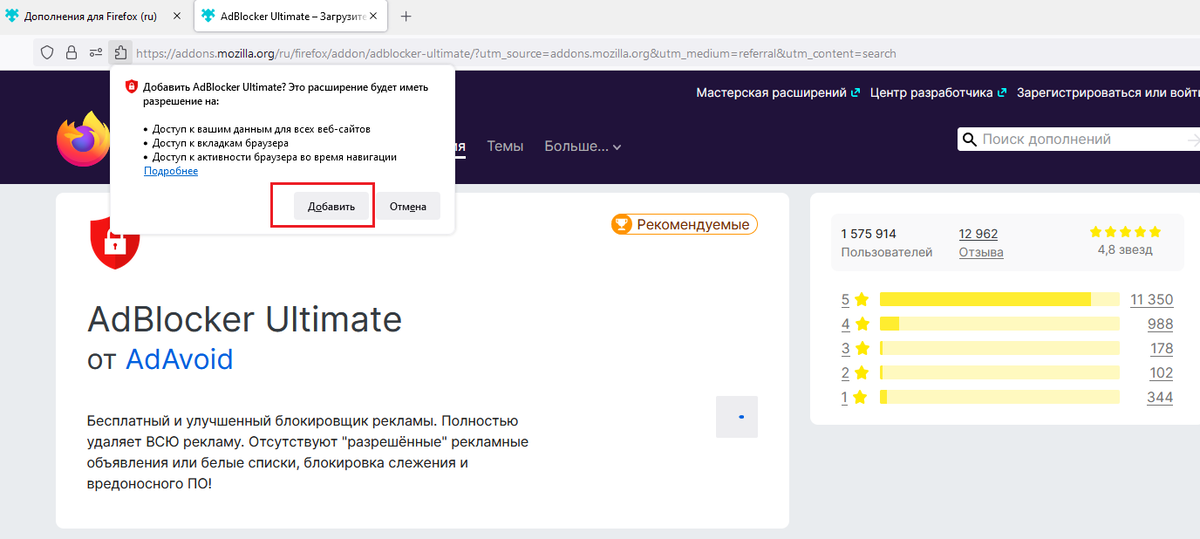Click the AdBlocker Ultimate shield logo
The width and height of the screenshot is (1200, 539).
click(x=114, y=244)
